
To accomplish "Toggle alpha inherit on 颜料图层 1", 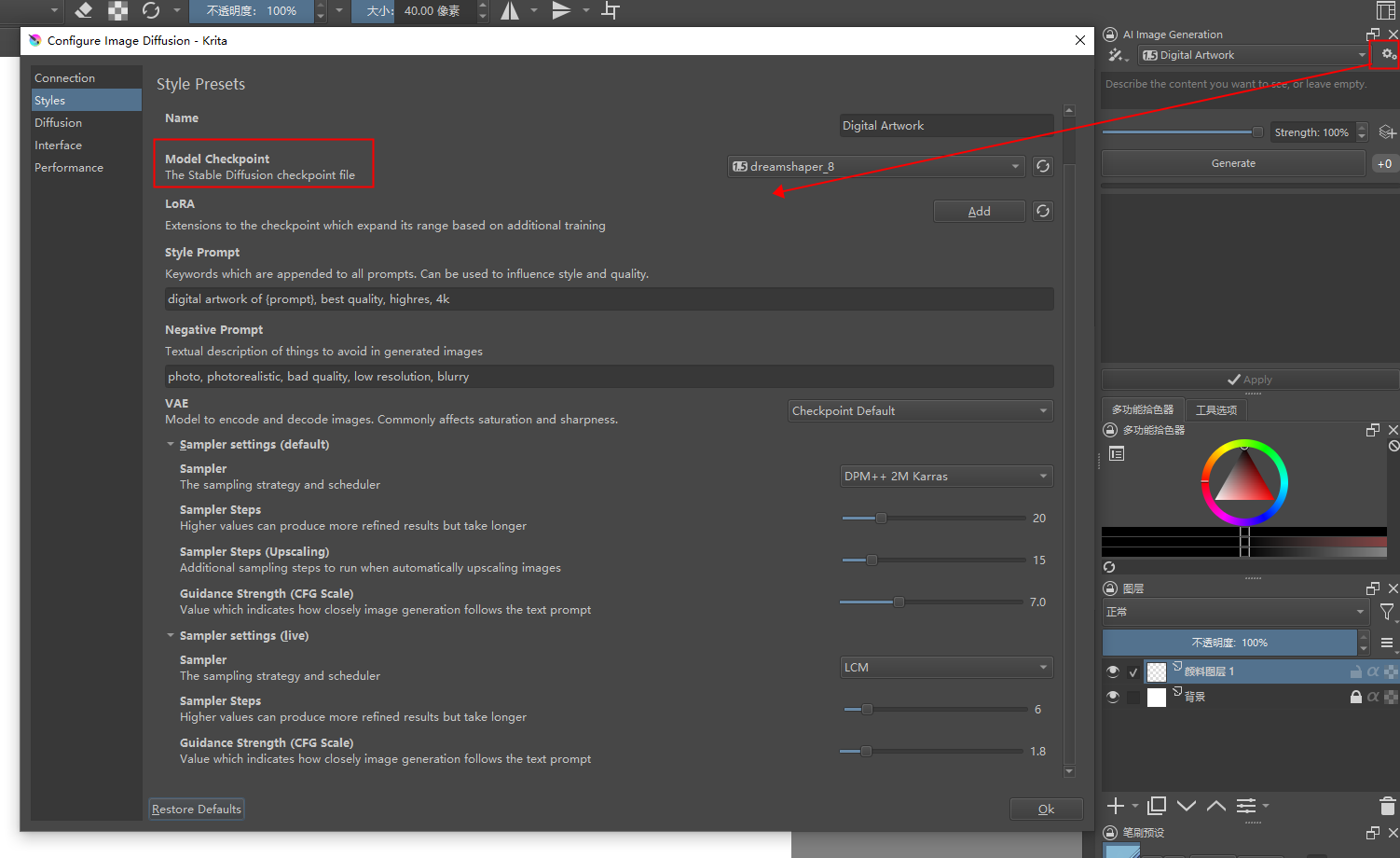I will (x=1373, y=671).
